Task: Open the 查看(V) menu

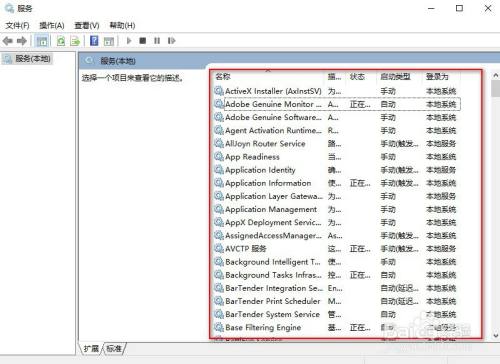Action: pyautogui.click(x=87, y=25)
